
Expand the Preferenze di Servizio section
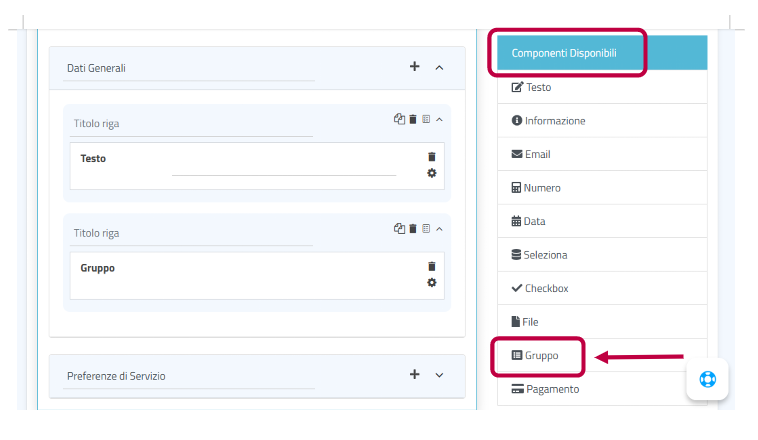[439, 375]
